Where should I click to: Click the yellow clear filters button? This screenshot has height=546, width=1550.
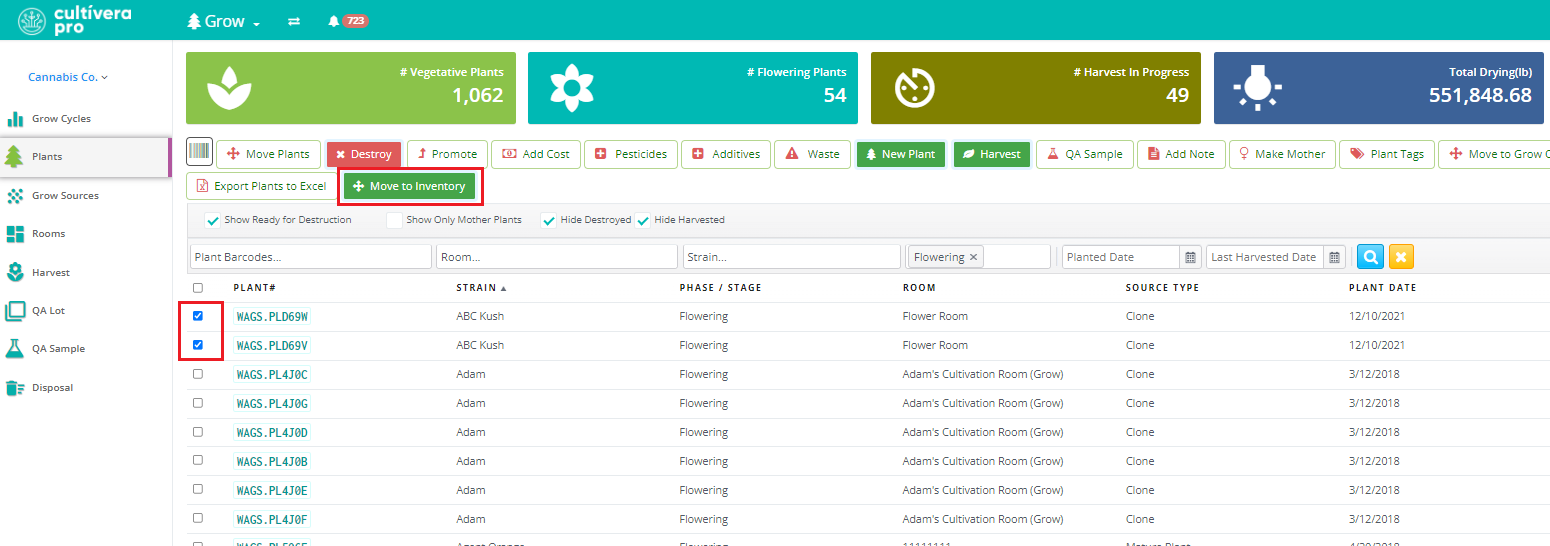[x=1401, y=257]
